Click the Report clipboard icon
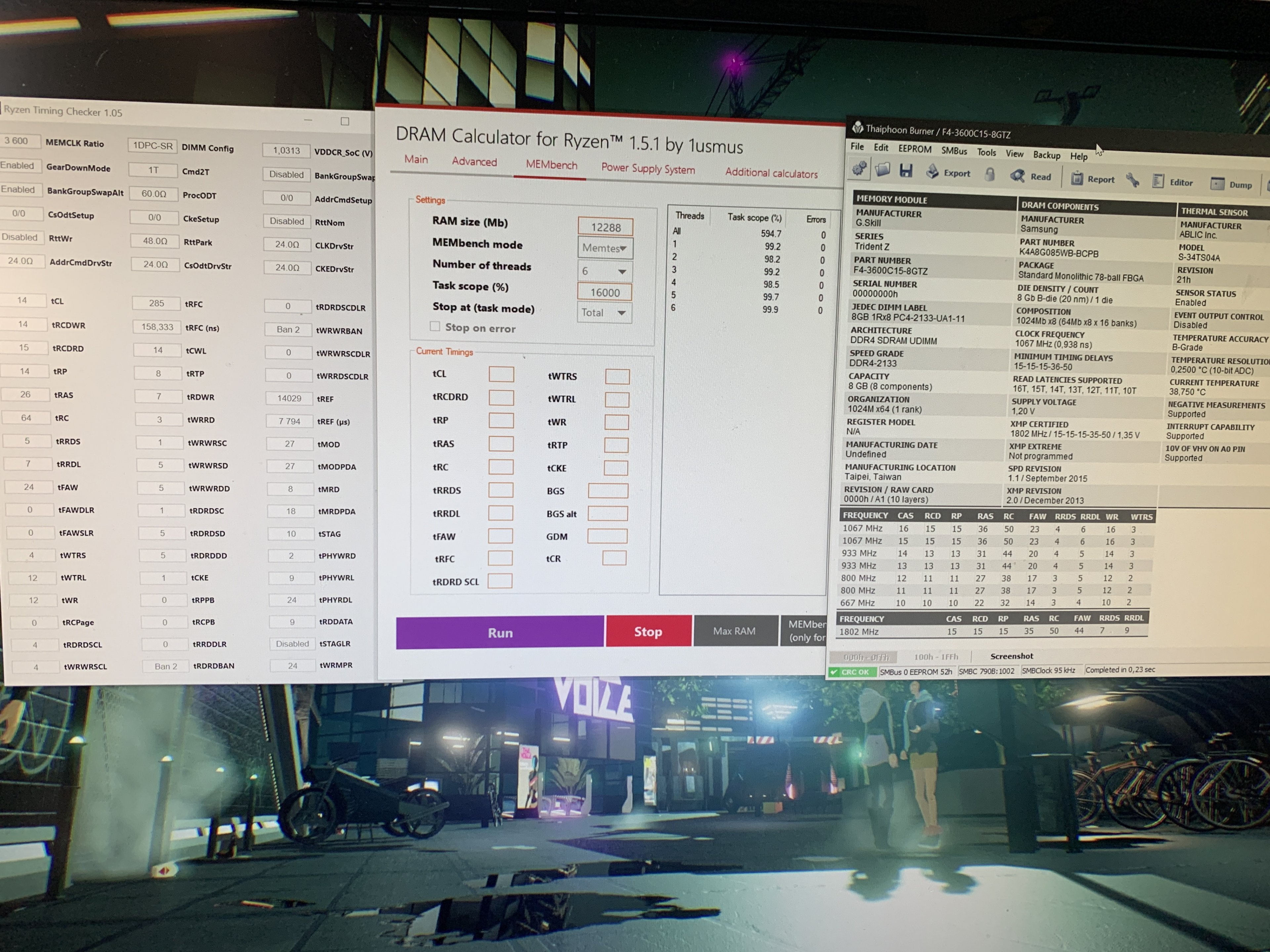This screenshot has height=952, width=1270. point(1078,178)
